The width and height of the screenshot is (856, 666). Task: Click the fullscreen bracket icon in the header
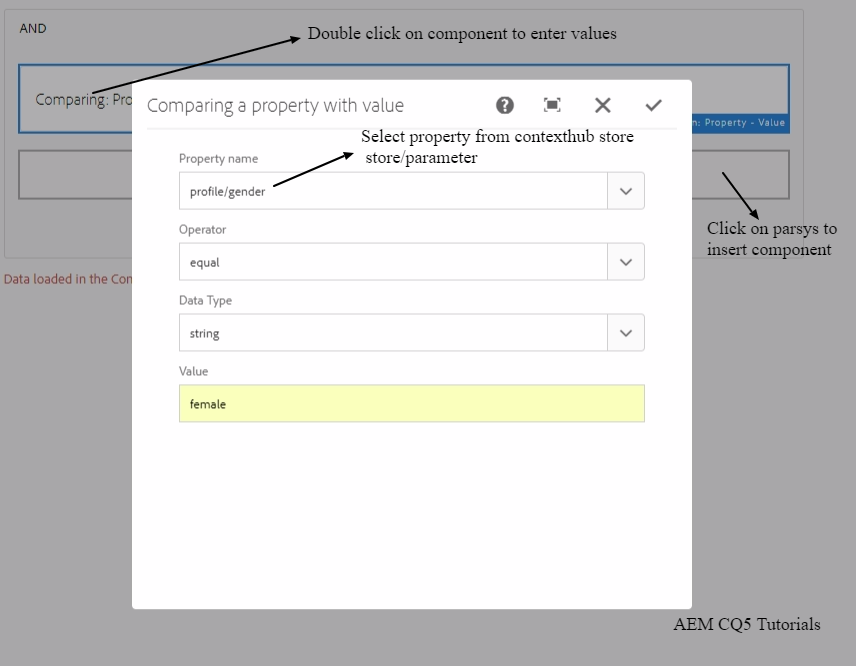tap(552, 105)
